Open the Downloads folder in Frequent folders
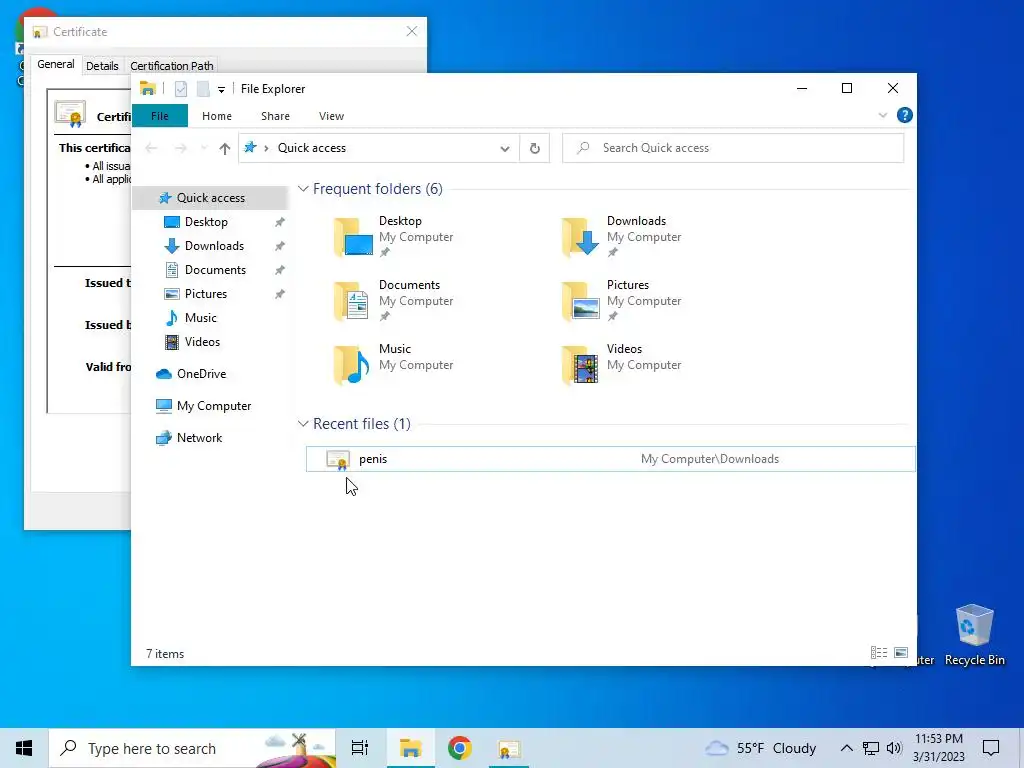 [621, 236]
